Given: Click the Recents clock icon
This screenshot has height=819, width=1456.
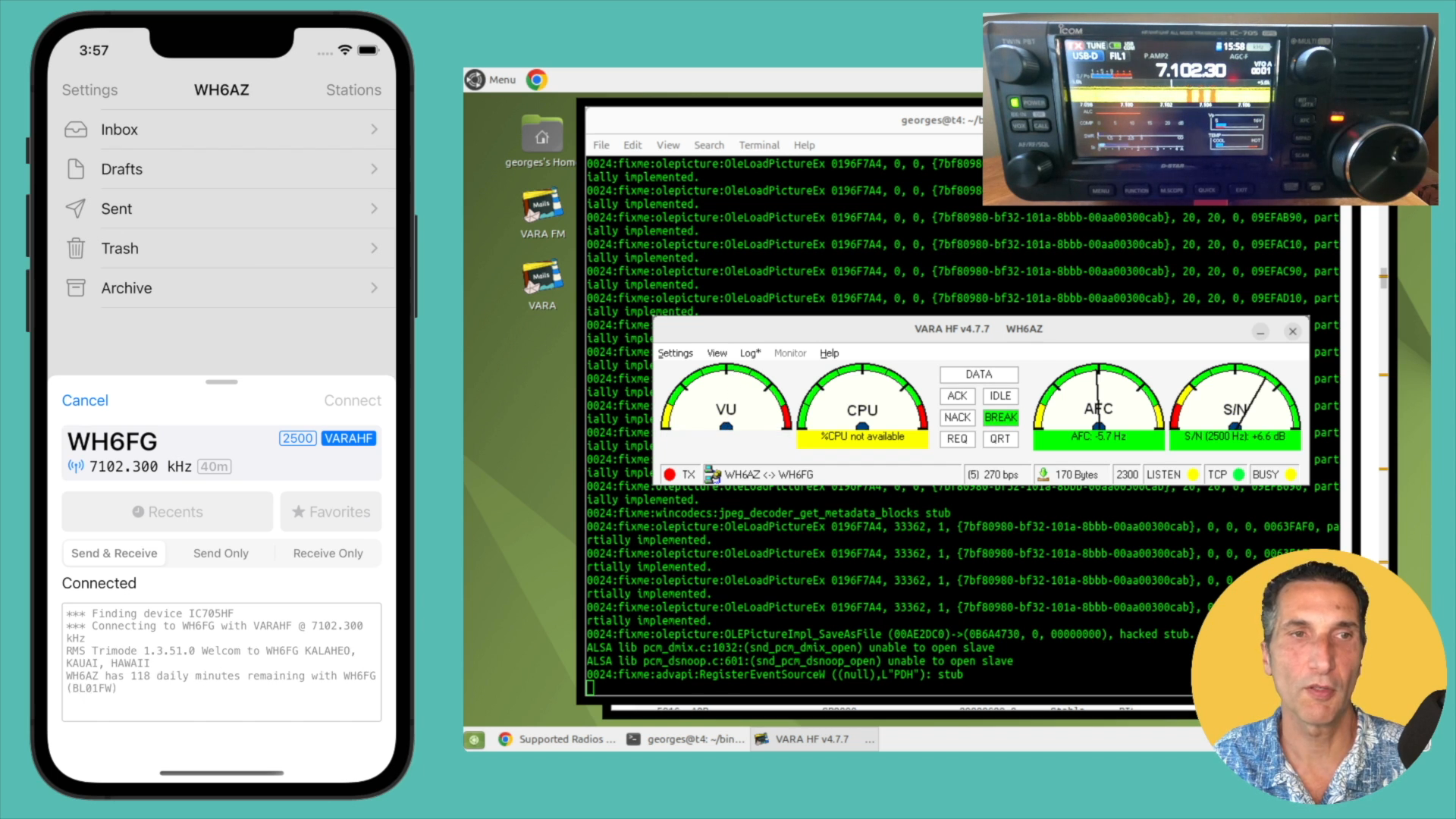Looking at the screenshot, I should pyautogui.click(x=138, y=512).
